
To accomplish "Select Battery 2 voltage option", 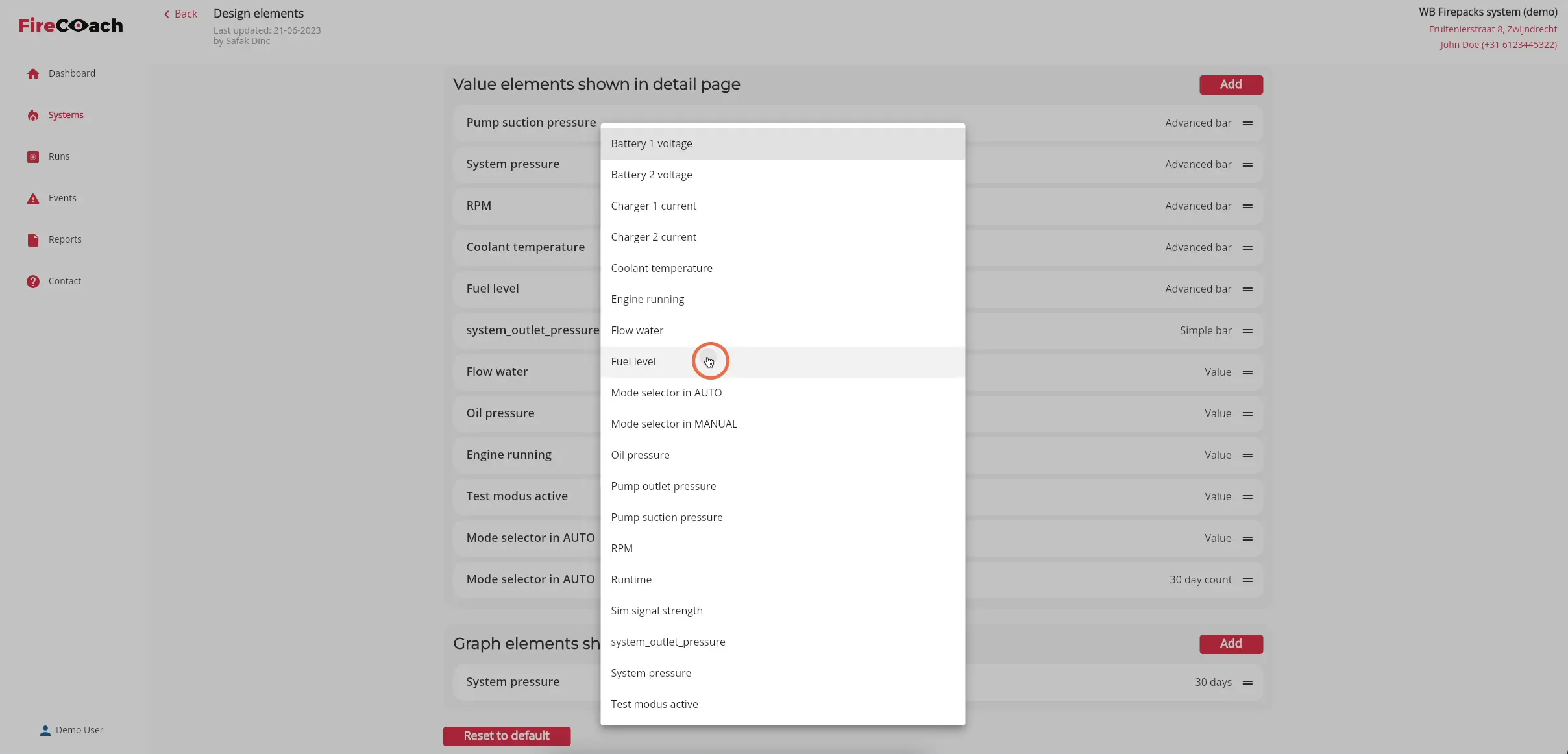I will 782,175.
